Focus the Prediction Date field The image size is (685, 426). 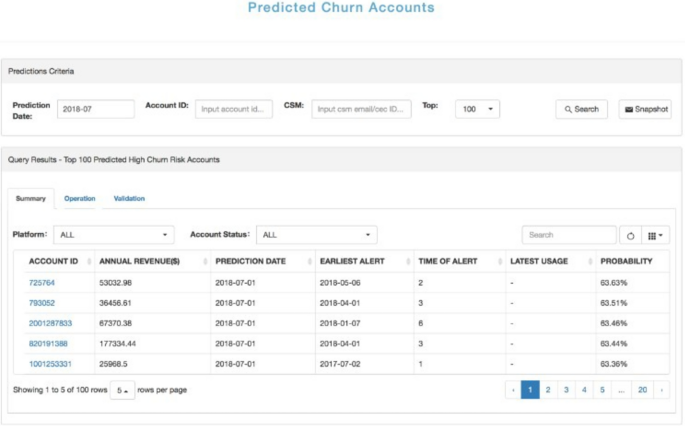pos(95,109)
